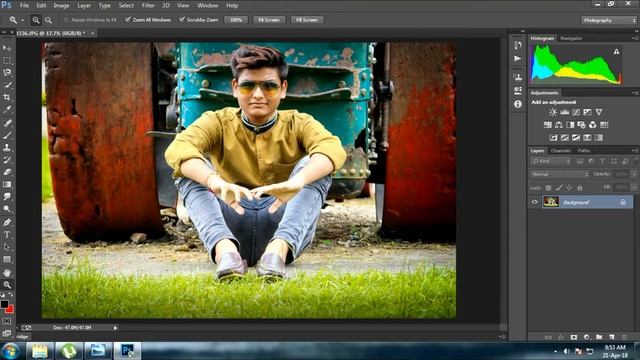The image size is (640, 360).
Task: Select the Horizontal Type tool
Action: pyautogui.click(x=7, y=235)
